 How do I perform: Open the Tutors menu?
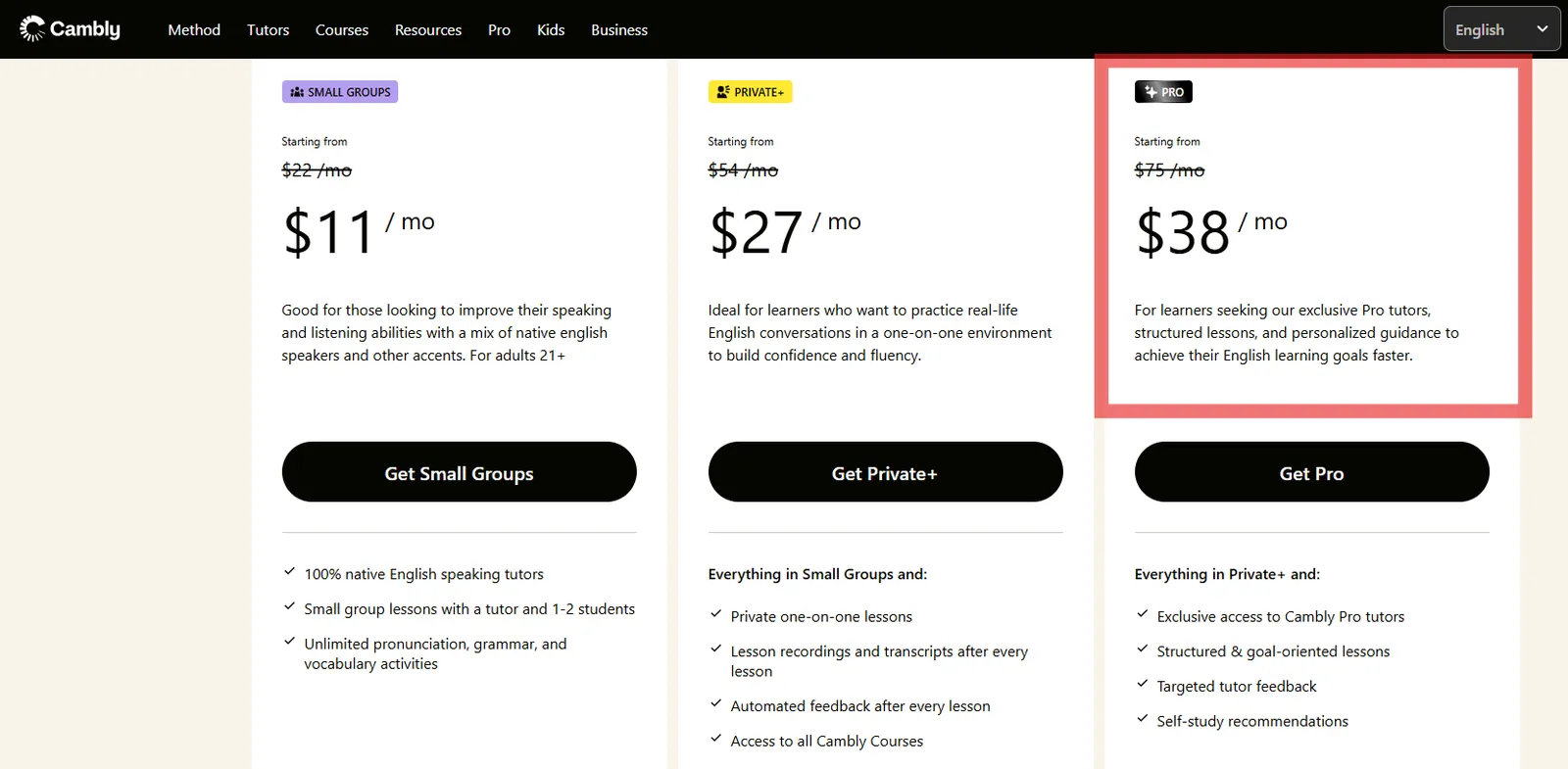click(x=268, y=29)
